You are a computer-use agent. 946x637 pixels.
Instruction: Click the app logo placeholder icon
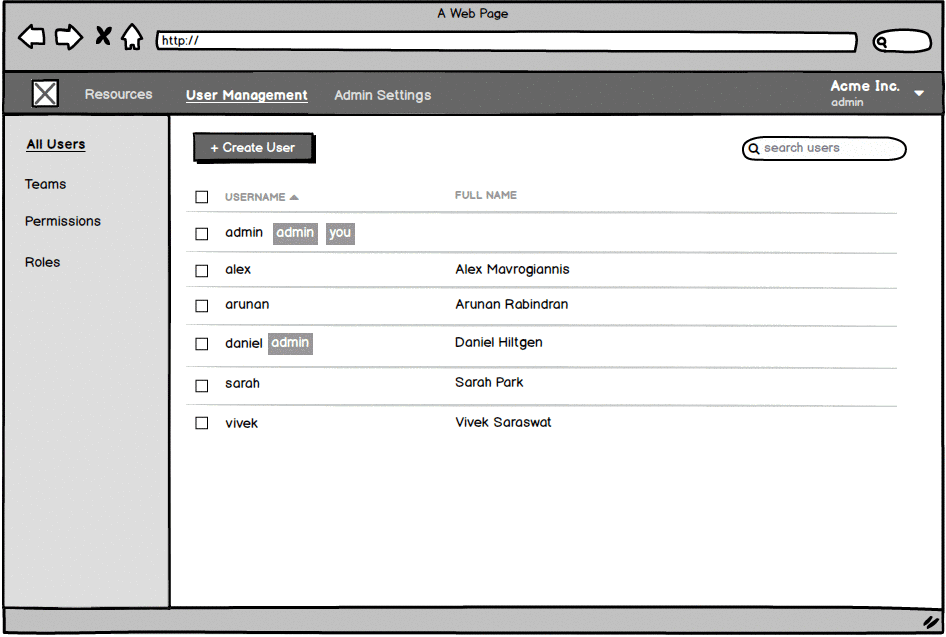tap(45, 93)
